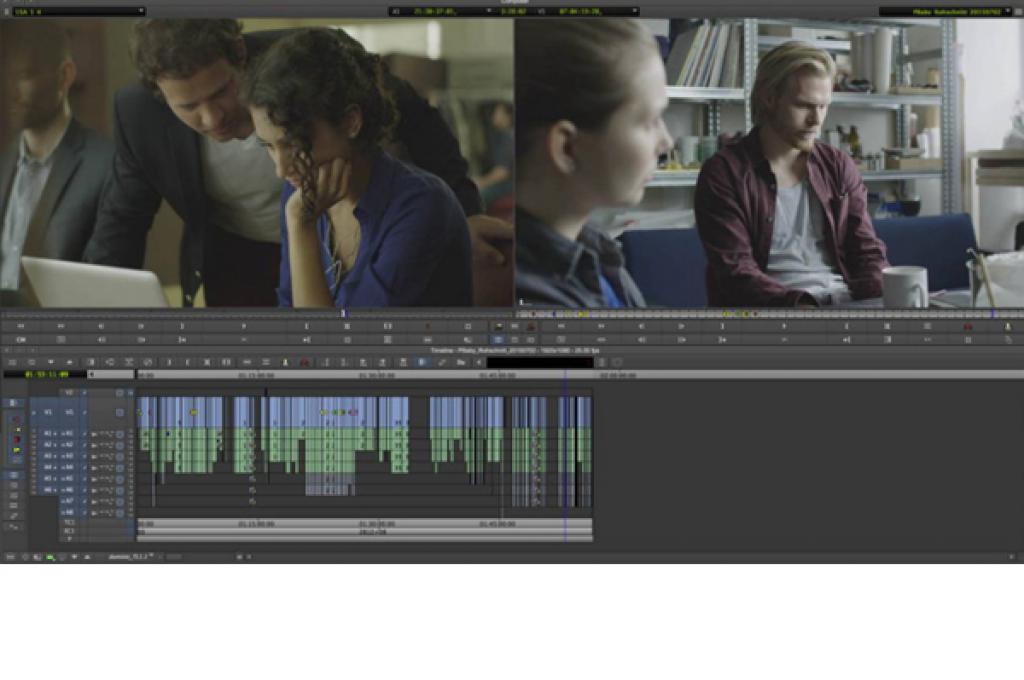
Task: Click the green icon in timeline bottom bar
Action: click(x=50, y=556)
